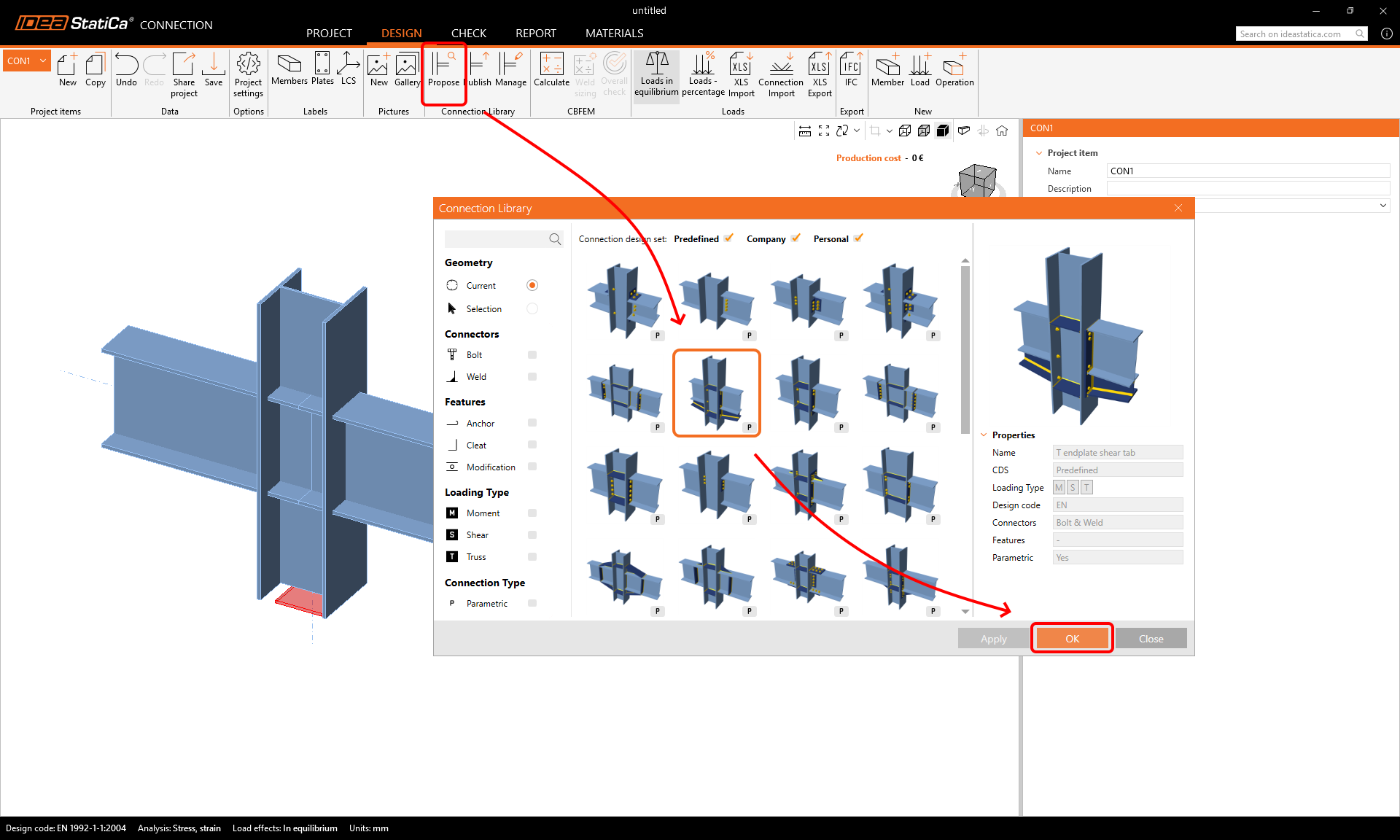The height and width of the screenshot is (840, 1400).
Task: Select the T endplate shear tab thumbnail
Action: tap(717, 393)
